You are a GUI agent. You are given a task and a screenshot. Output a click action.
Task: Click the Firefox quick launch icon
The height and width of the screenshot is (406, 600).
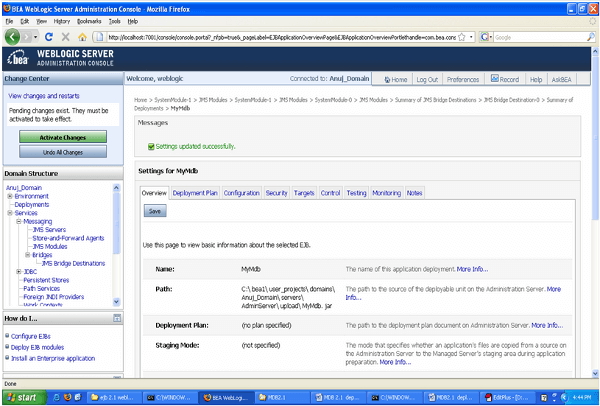click(68, 397)
